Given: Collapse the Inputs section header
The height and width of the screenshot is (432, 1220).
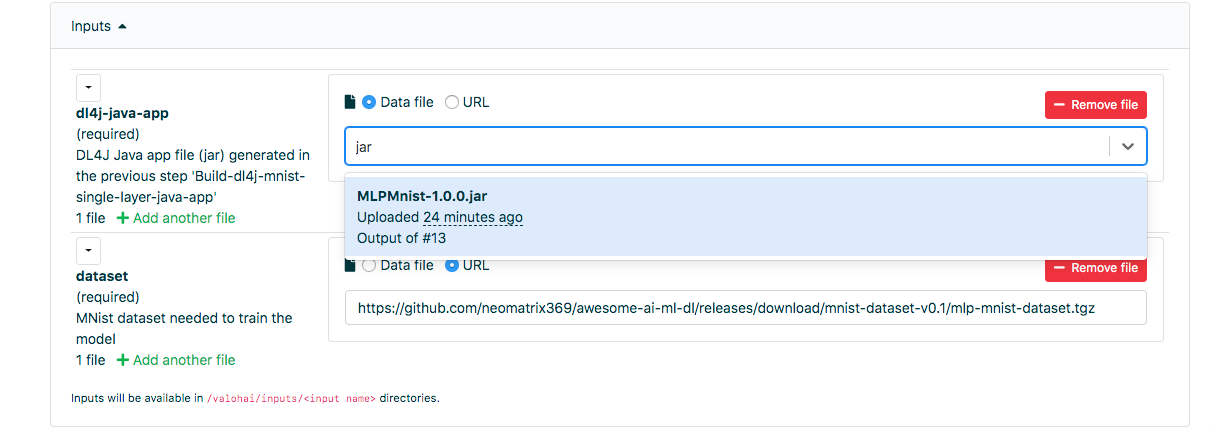Looking at the screenshot, I should click(x=99, y=26).
